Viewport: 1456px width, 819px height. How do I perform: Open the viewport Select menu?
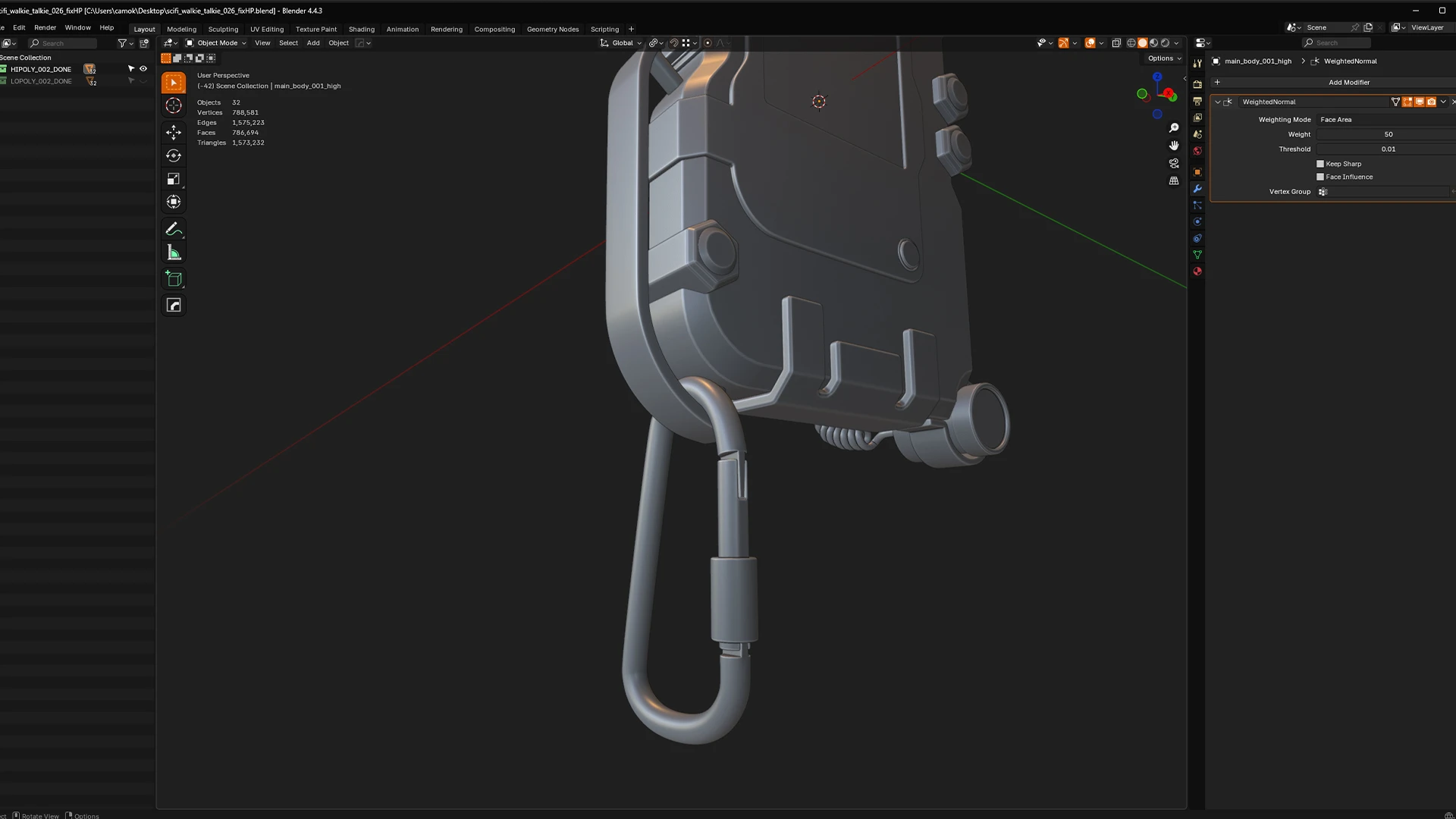click(288, 43)
